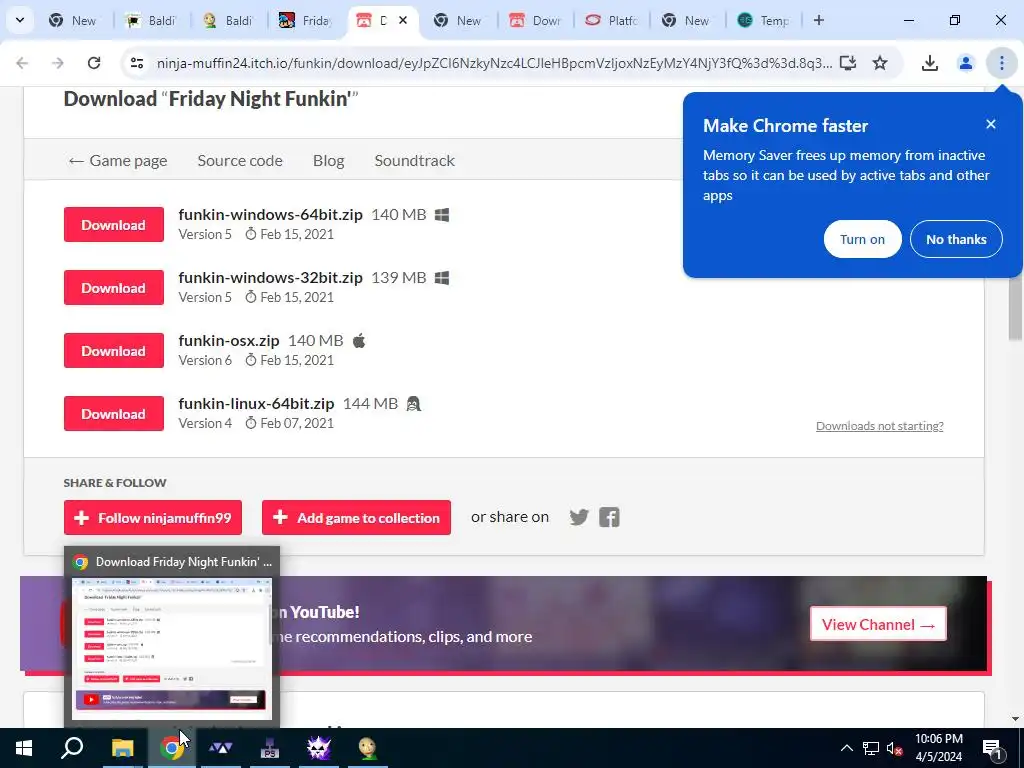Switch to the second Baldi tab
The image size is (1024, 768).
pyautogui.click(x=229, y=20)
